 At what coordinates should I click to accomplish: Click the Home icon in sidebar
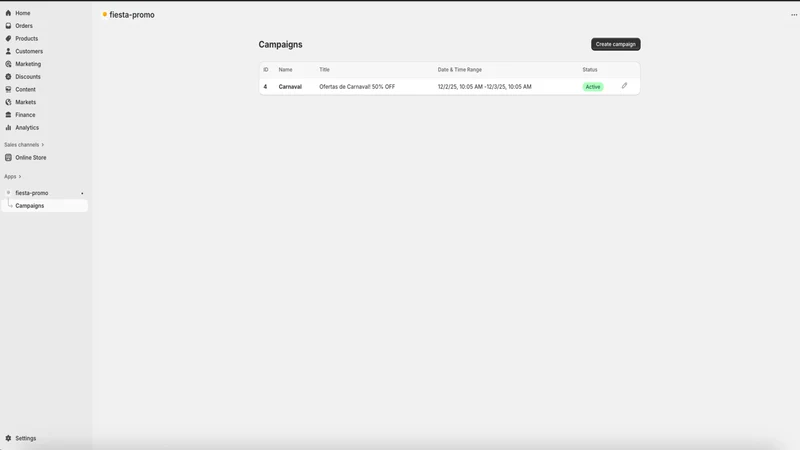pyautogui.click(x=8, y=13)
